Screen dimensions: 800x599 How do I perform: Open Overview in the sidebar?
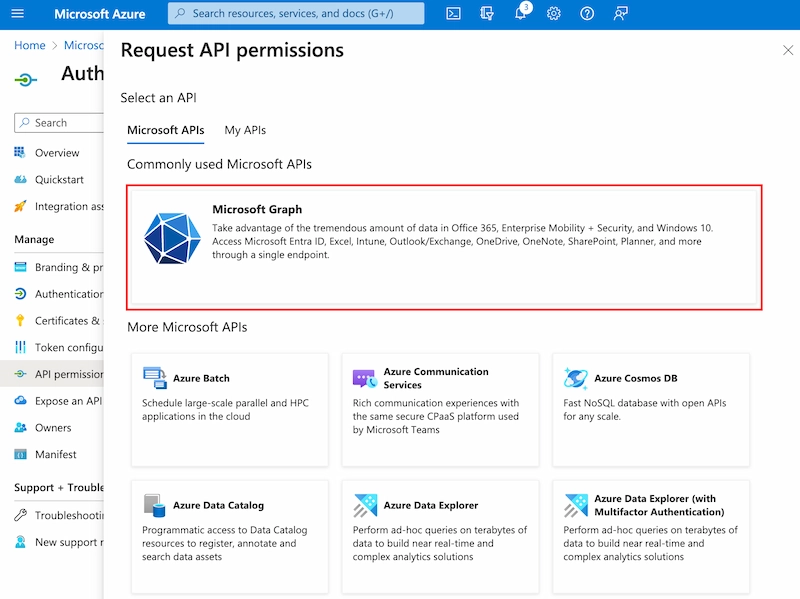(57, 153)
